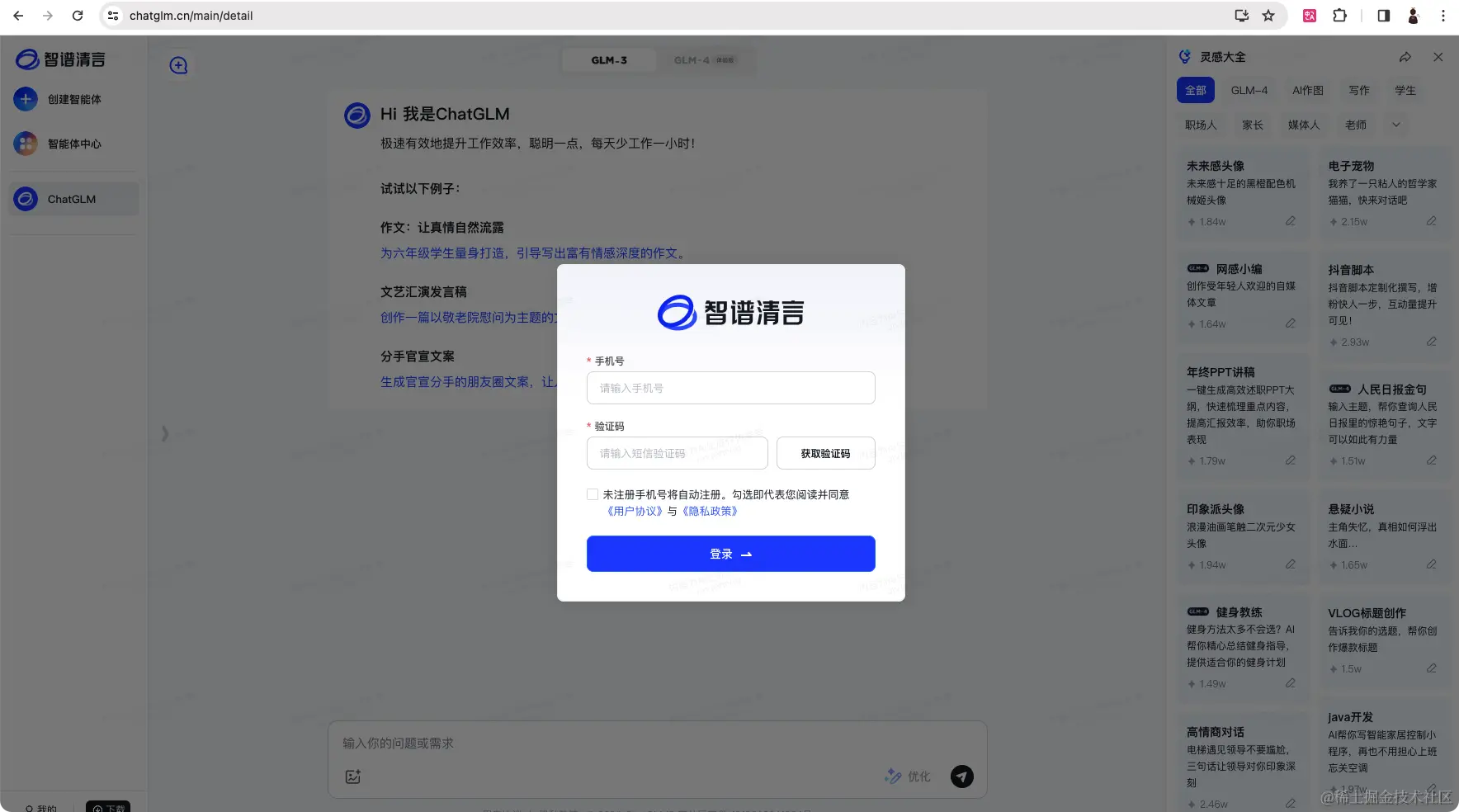Click the 下载 button at sidebar bottom
1459x812 pixels.
tap(108, 808)
